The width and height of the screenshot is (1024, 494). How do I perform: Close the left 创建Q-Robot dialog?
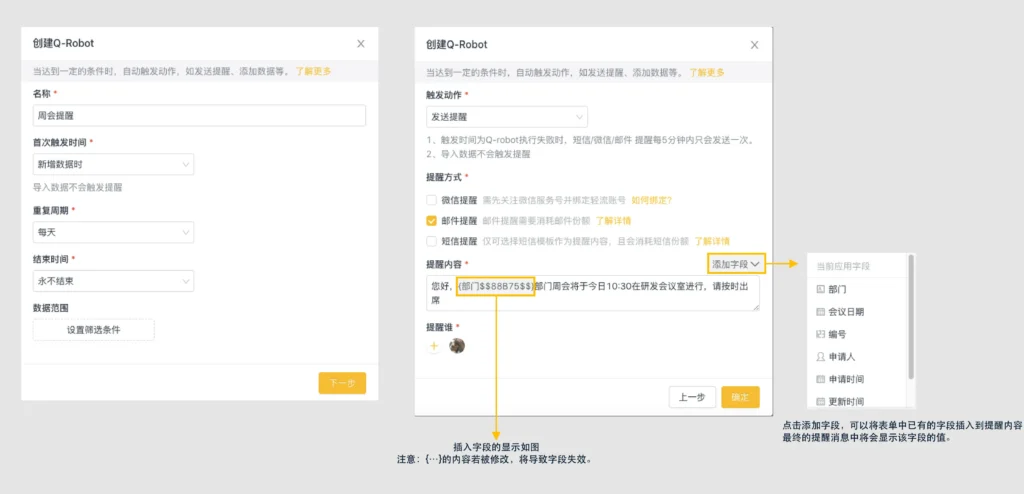pos(361,43)
